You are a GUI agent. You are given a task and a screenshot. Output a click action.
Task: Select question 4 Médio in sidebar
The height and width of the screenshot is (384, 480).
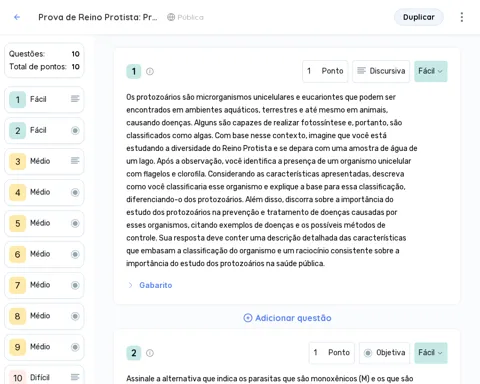[x=44, y=192]
